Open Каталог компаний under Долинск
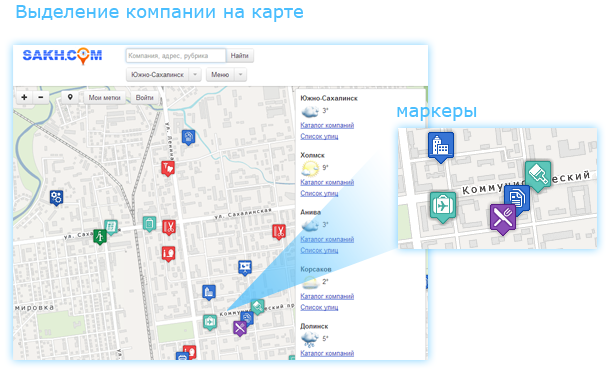 [327, 353]
